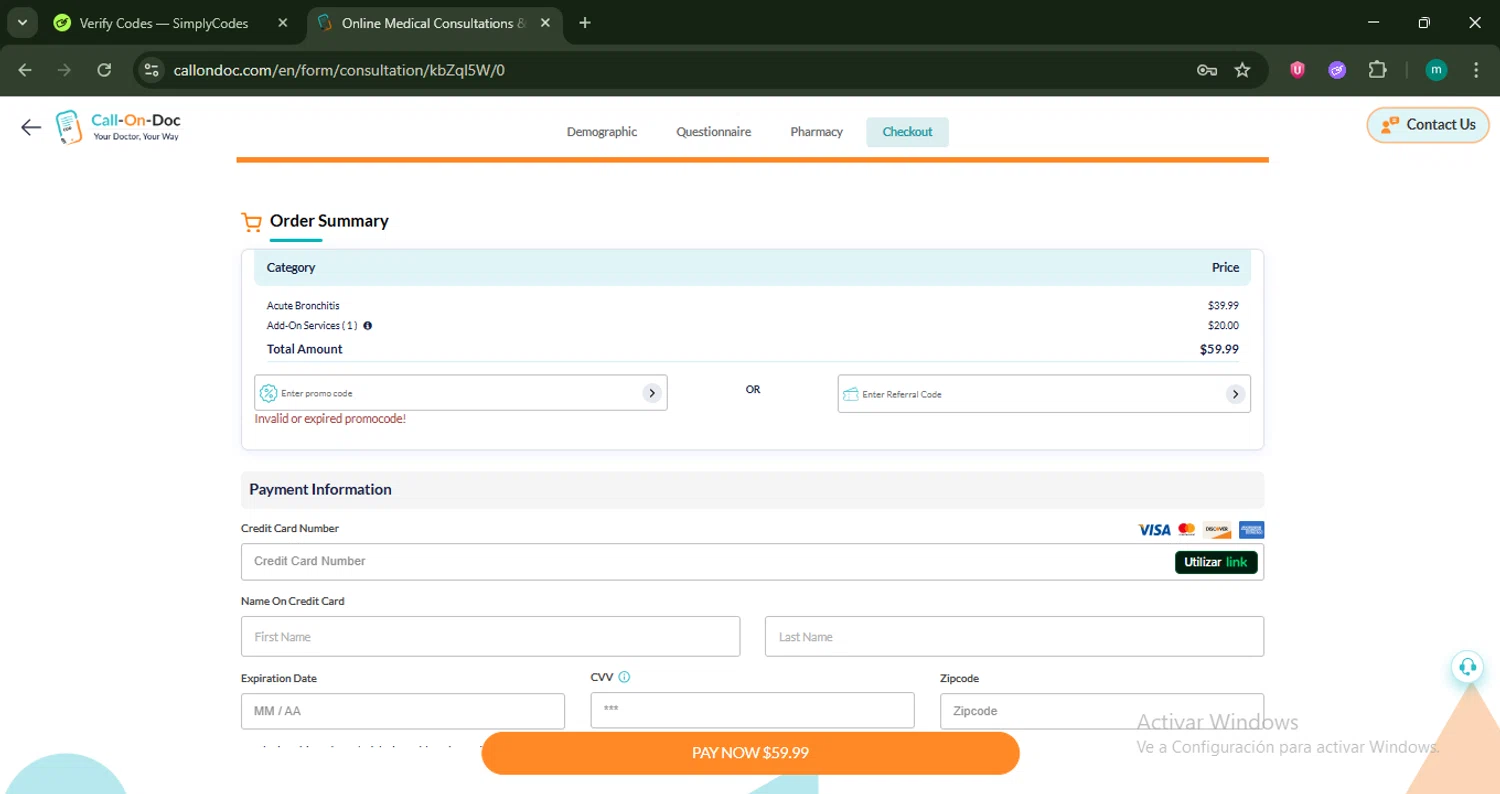Submit referral code with arrow button
Screen dimensions: 1500x794
click(x=1236, y=394)
